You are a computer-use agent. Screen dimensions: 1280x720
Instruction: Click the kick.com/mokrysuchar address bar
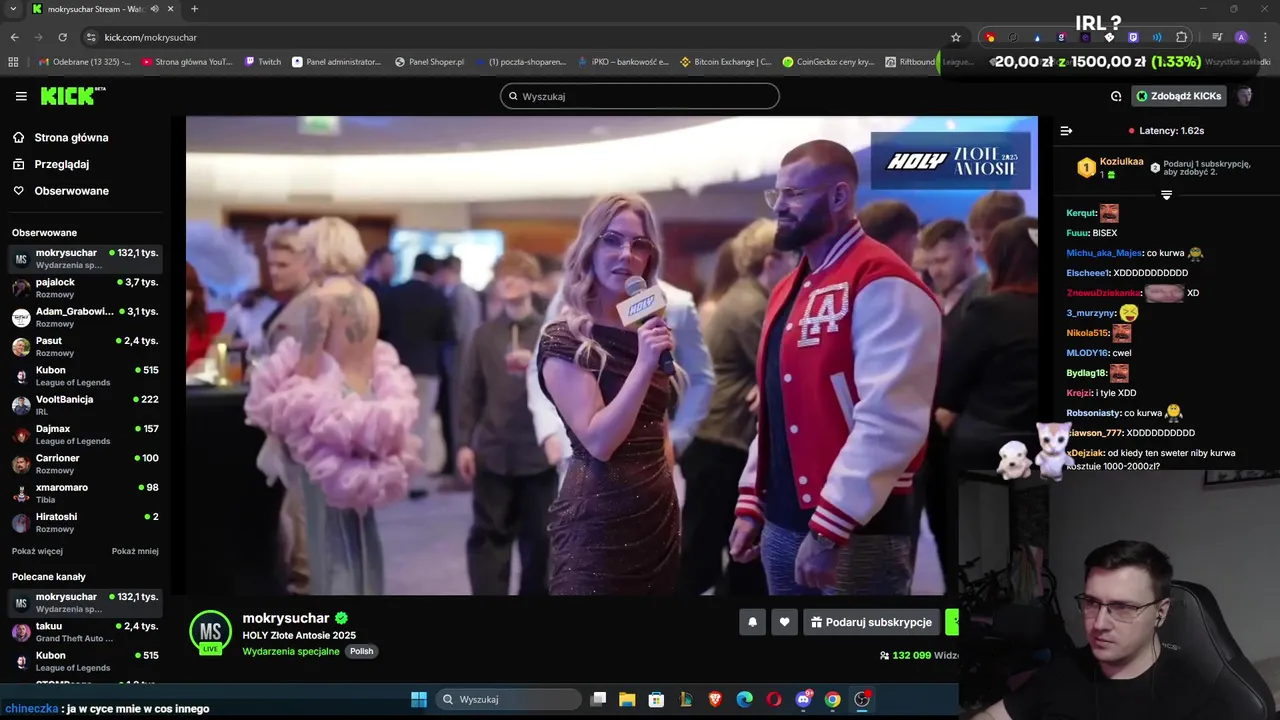pos(150,37)
